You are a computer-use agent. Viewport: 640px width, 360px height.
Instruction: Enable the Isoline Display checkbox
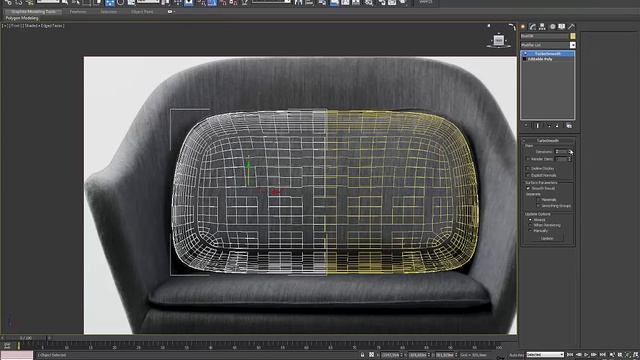pyautogui.click(x=528, y=169)
